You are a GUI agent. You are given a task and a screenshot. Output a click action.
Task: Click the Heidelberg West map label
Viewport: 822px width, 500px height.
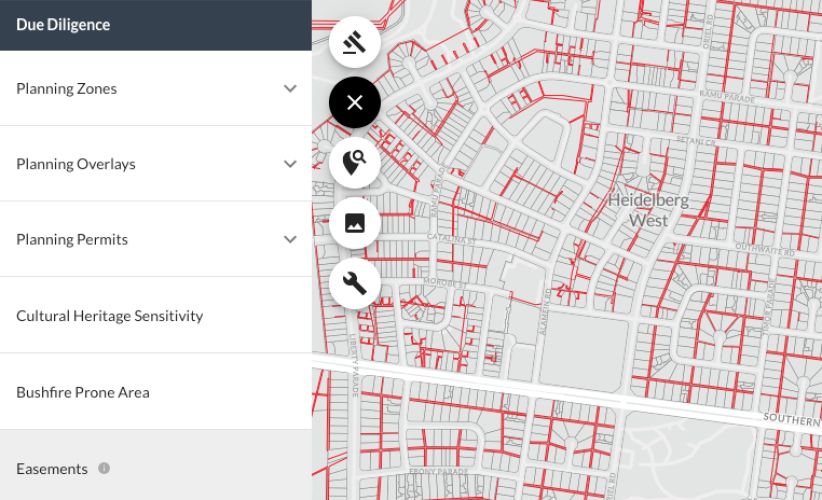tap(648, 210)
